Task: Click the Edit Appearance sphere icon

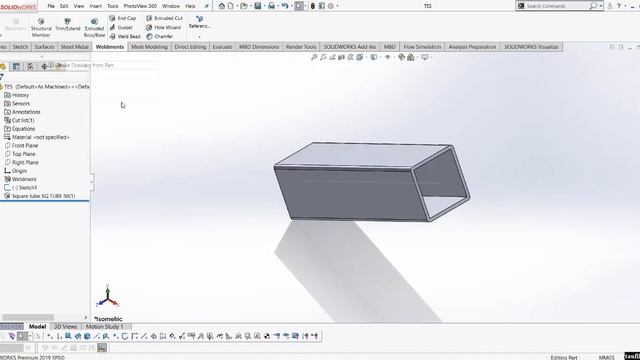Action: (401, 57)
